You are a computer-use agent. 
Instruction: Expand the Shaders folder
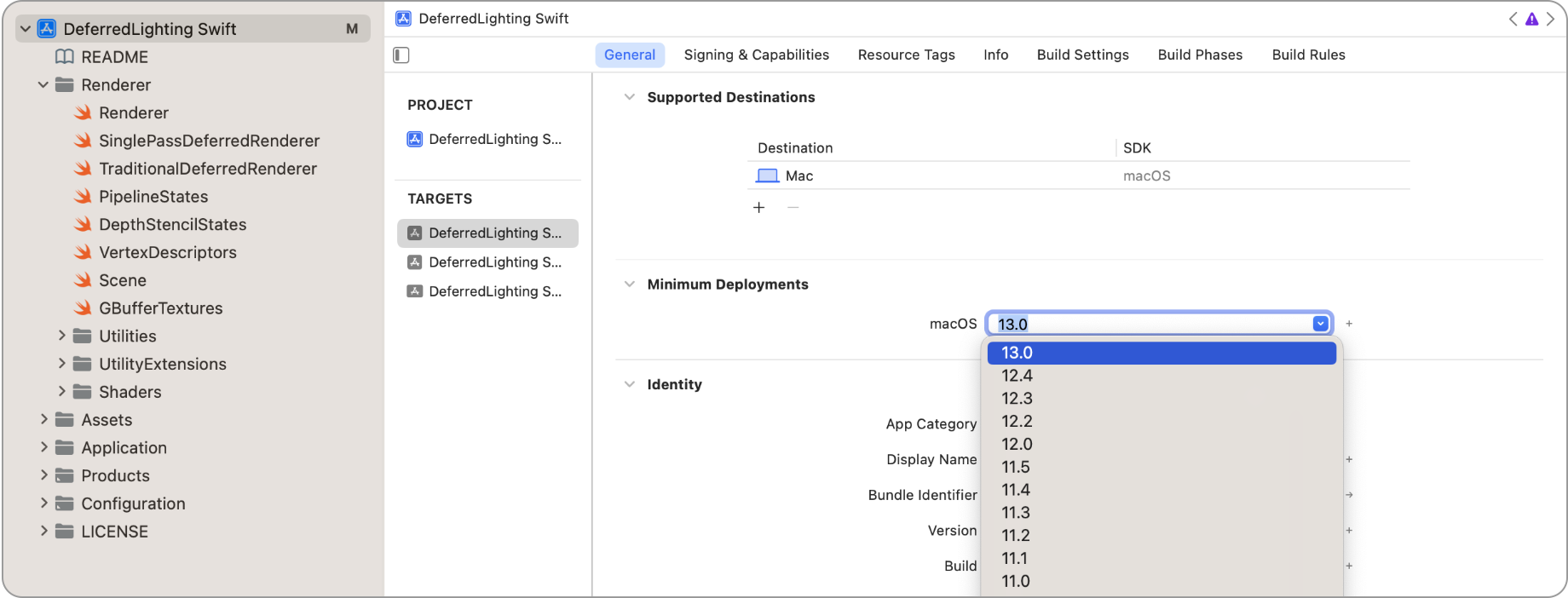pos(61,392)
